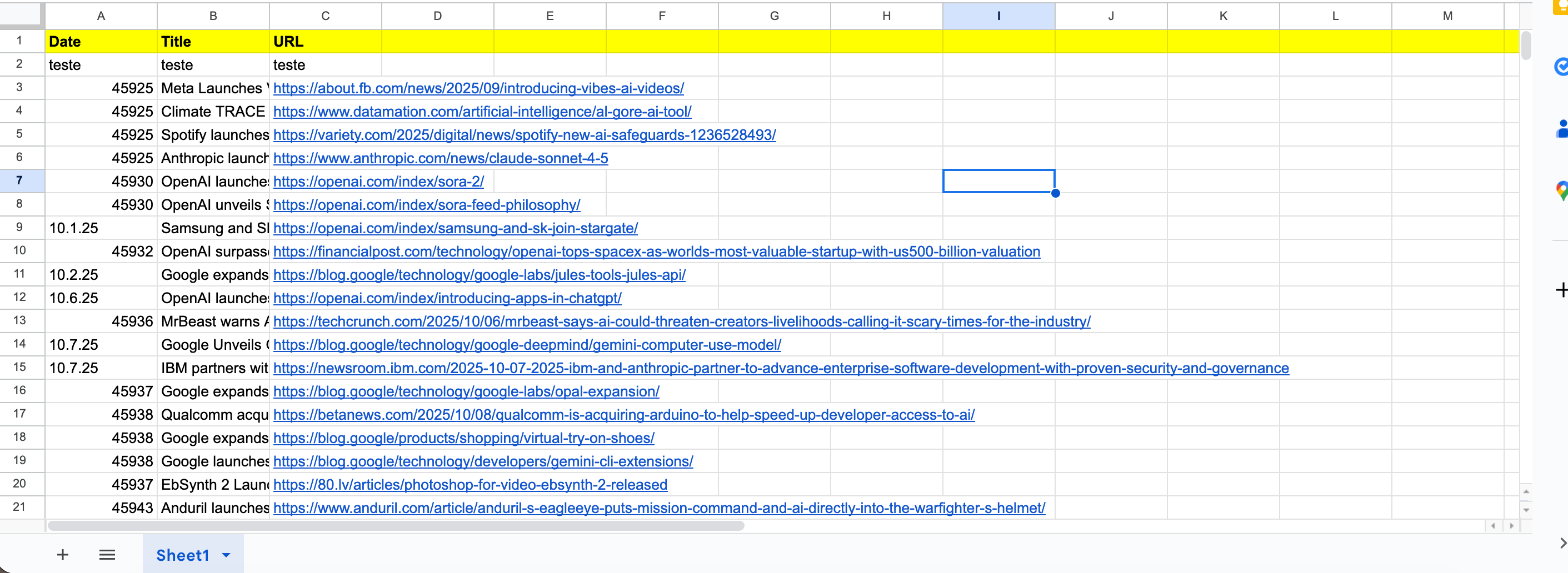Click the 'IBM partners' title cell
Screen dimensions: 1568x573
click(213, 368)
